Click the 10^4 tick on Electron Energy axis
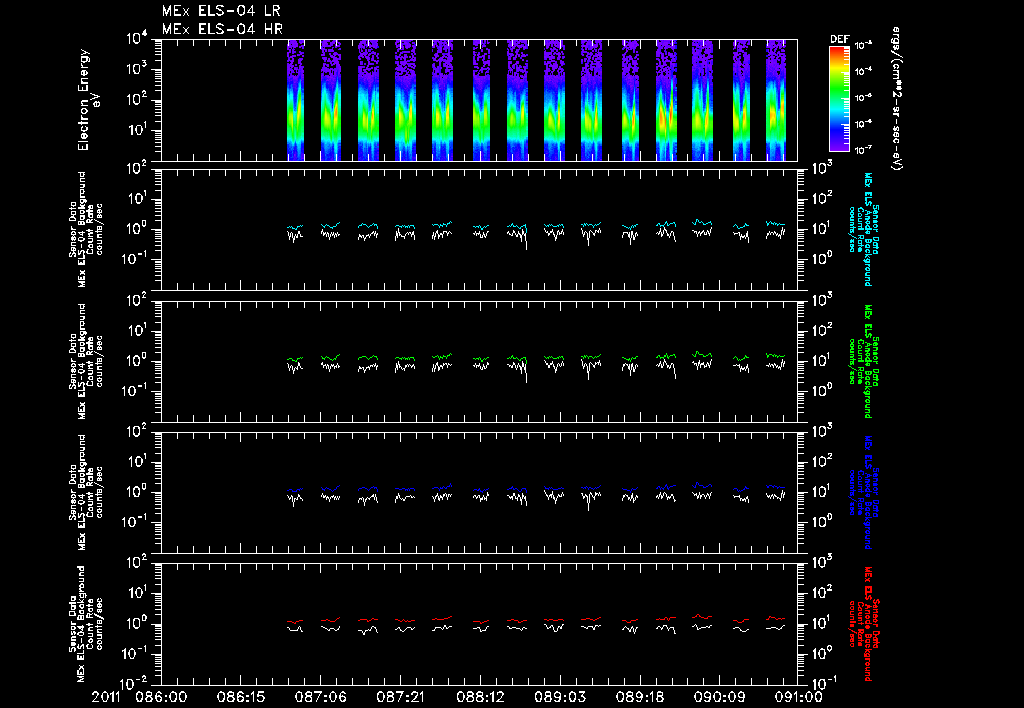The height and width of the screenshot is (708, 1024). tap(137, 39)
